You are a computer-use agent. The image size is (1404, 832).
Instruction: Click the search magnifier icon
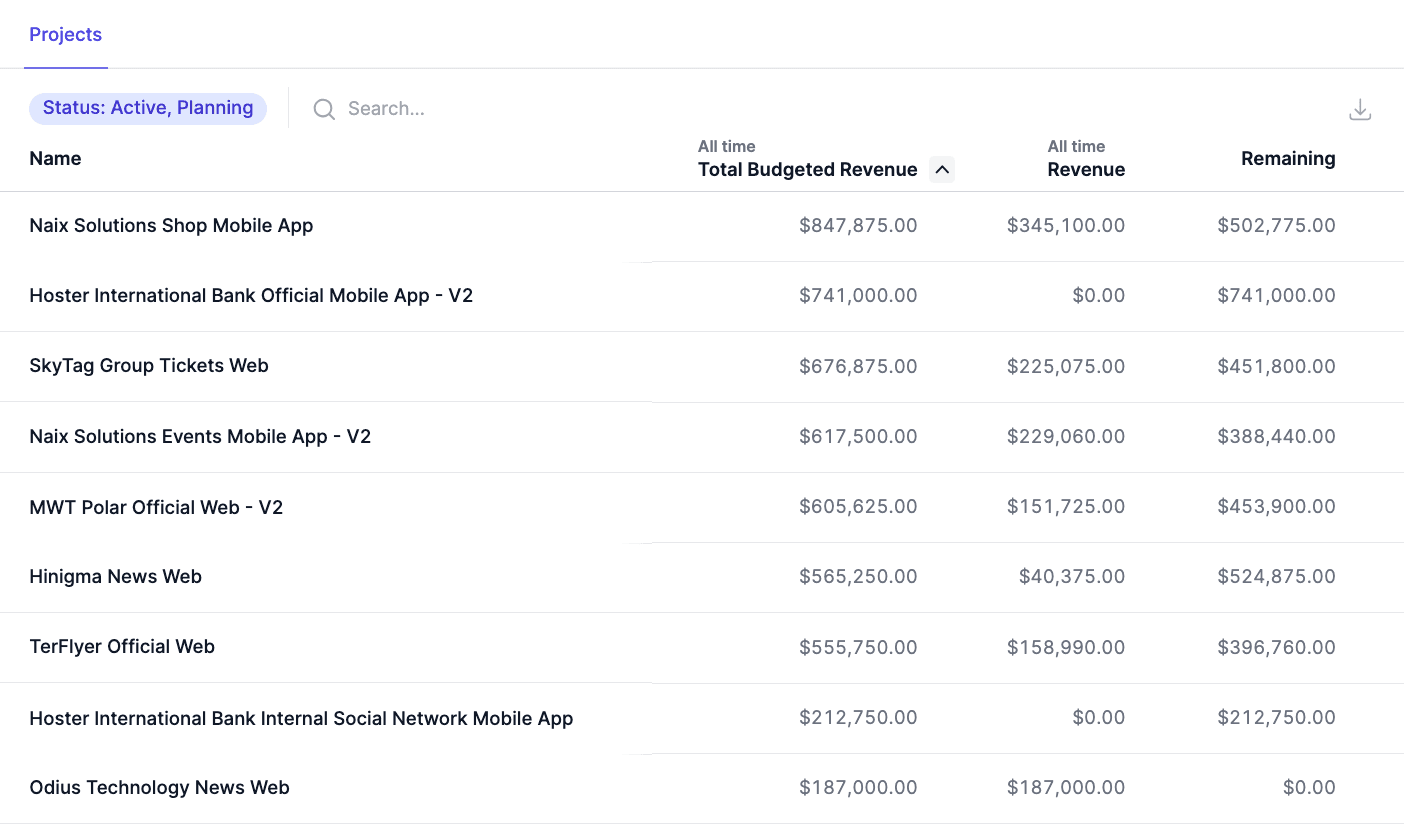coord(324,109)
